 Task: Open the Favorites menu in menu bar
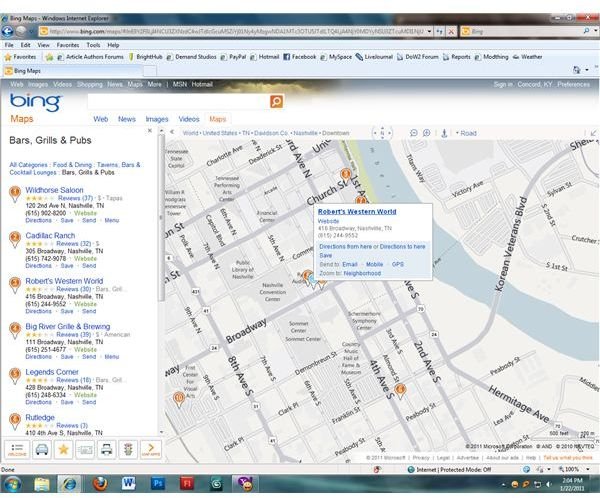(68, 45)
